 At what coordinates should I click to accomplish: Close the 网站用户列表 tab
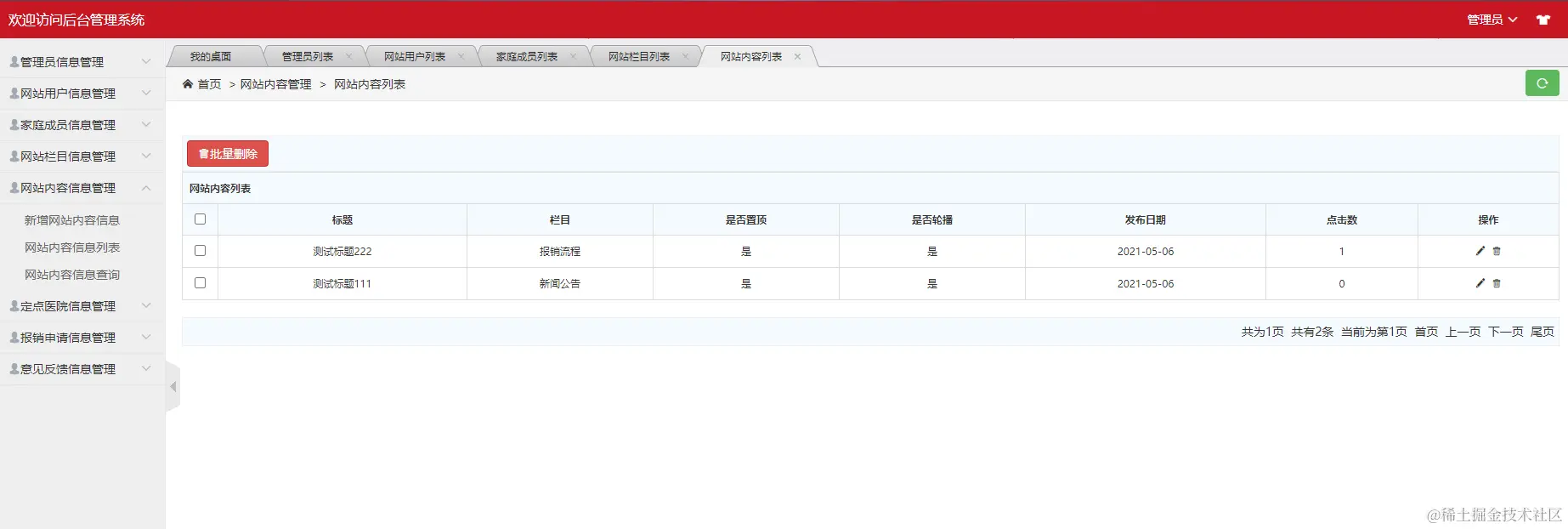pos(461,57)
